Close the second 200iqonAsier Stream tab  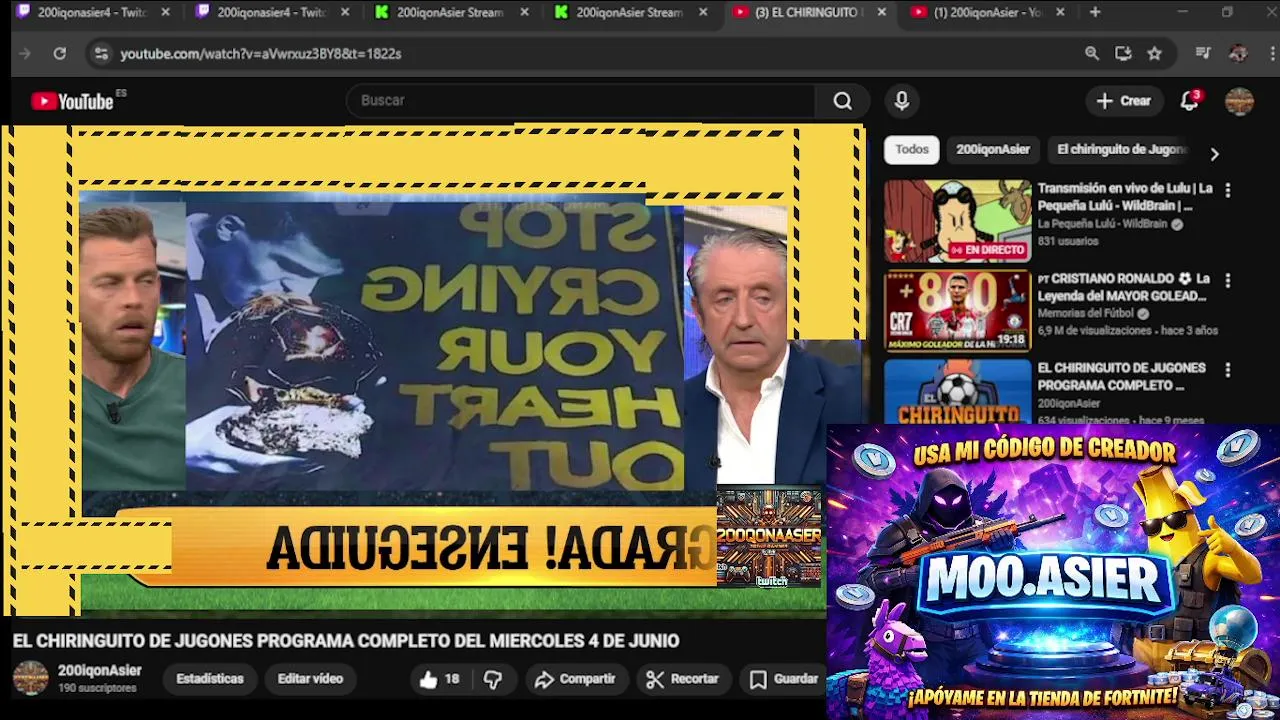pyautogui.click(x=703, y=12)
